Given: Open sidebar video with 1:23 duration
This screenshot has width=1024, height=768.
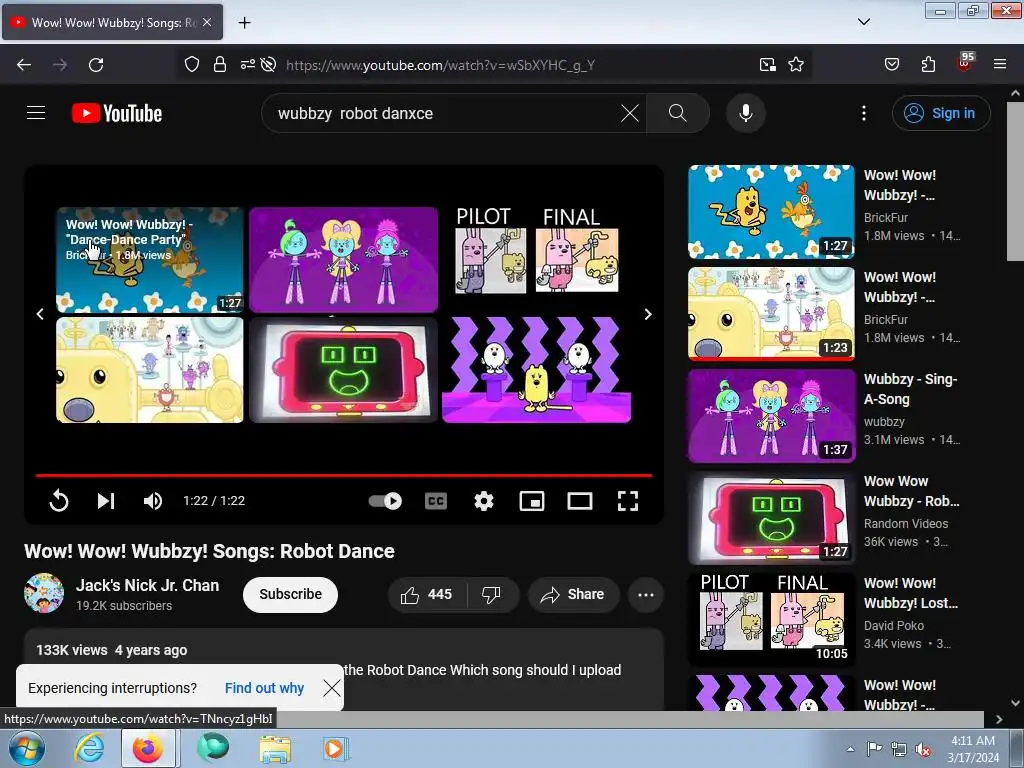Looking at the screenshot, I should [771, 313].
